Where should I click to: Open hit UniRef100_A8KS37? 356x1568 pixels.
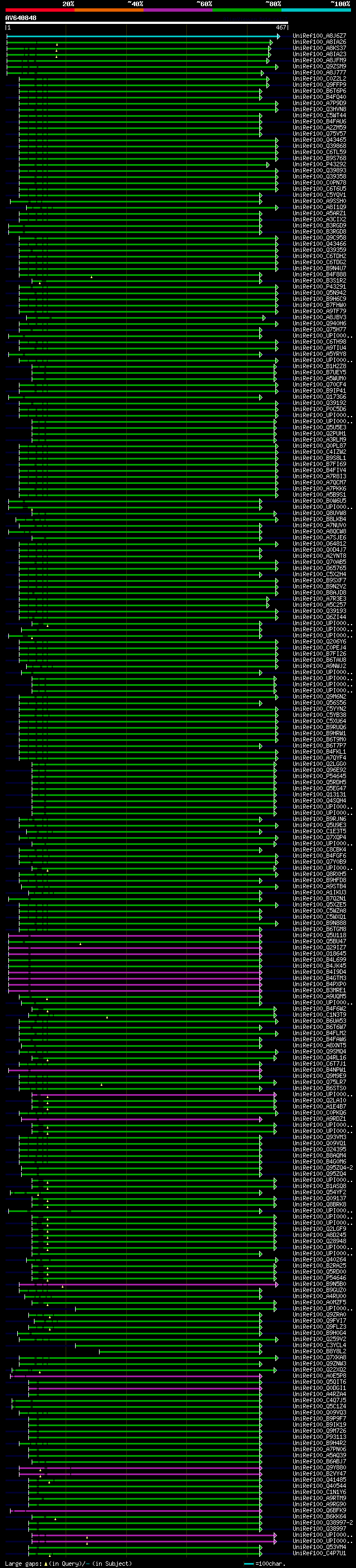319,48
